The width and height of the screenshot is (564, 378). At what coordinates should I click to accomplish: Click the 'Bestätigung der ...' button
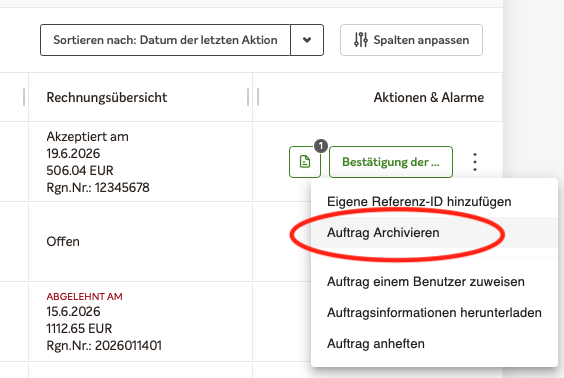pos(391,162)
